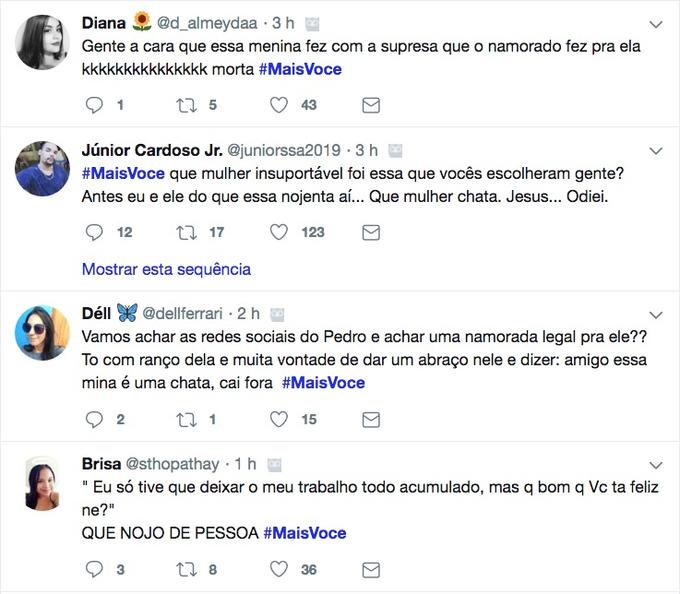View Brisa's profile avatar
Image resolution: width=680 pixels, height=594 pixels.
point(42,484)
